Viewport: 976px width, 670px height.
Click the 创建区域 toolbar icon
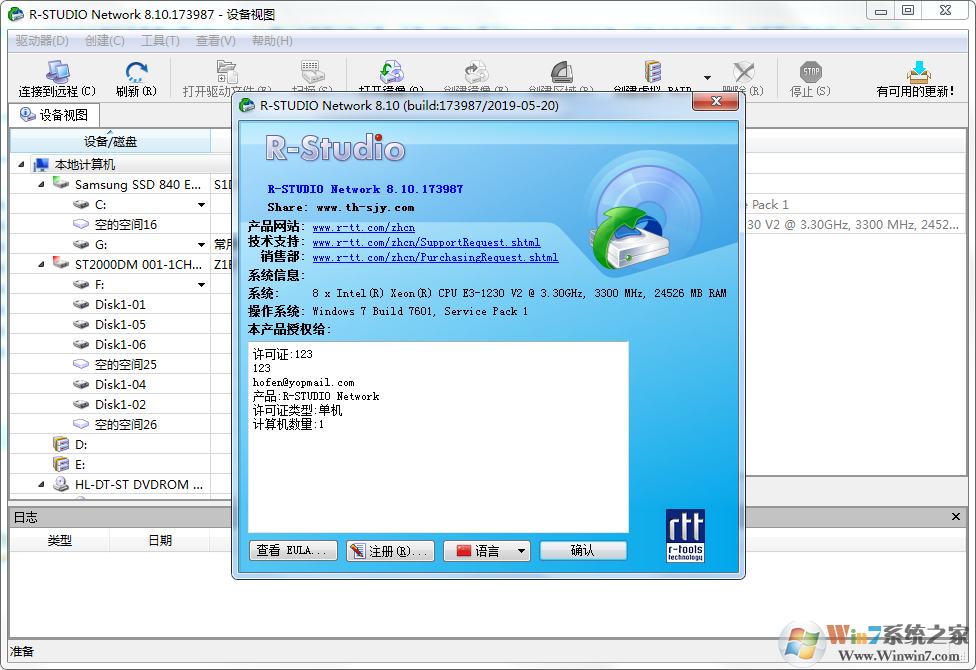[x=560, y=72]
